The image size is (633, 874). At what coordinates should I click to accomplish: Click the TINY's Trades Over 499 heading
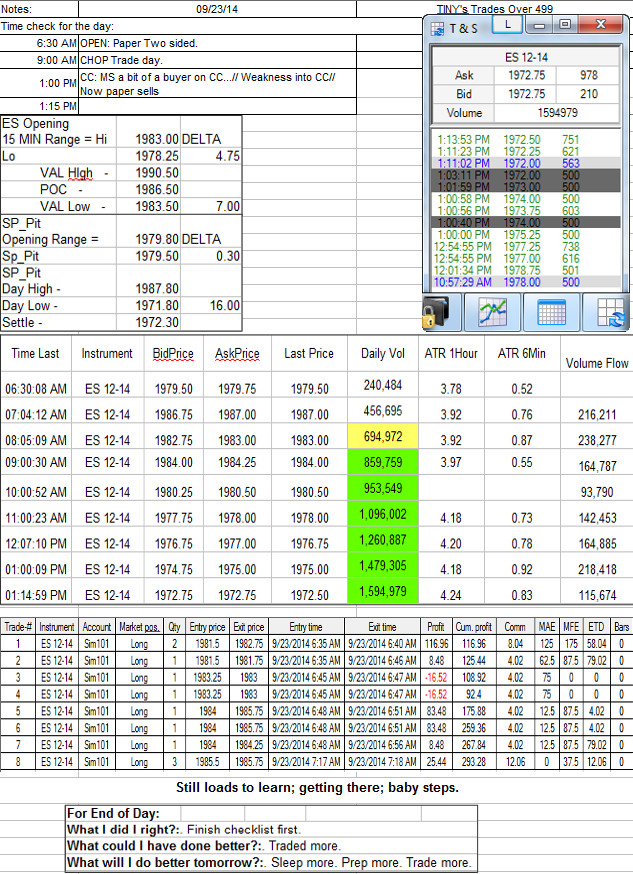(x=494, y=9)
